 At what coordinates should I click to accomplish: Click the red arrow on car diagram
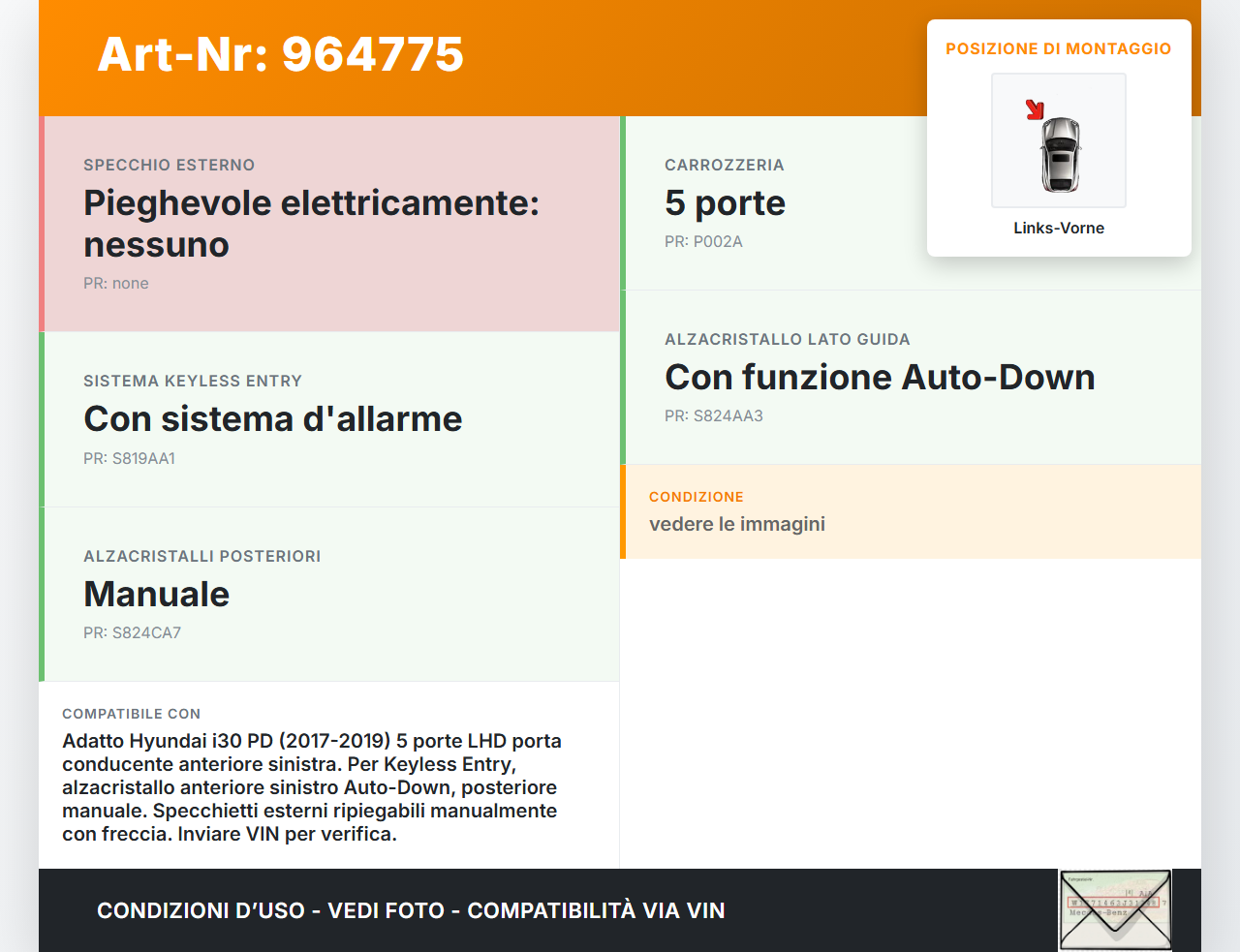1035,109
